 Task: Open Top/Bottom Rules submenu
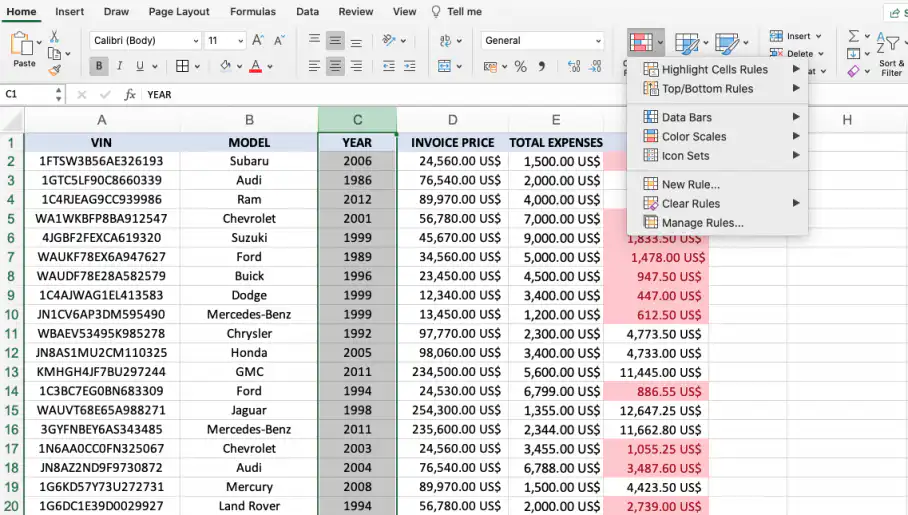(717, 89)
